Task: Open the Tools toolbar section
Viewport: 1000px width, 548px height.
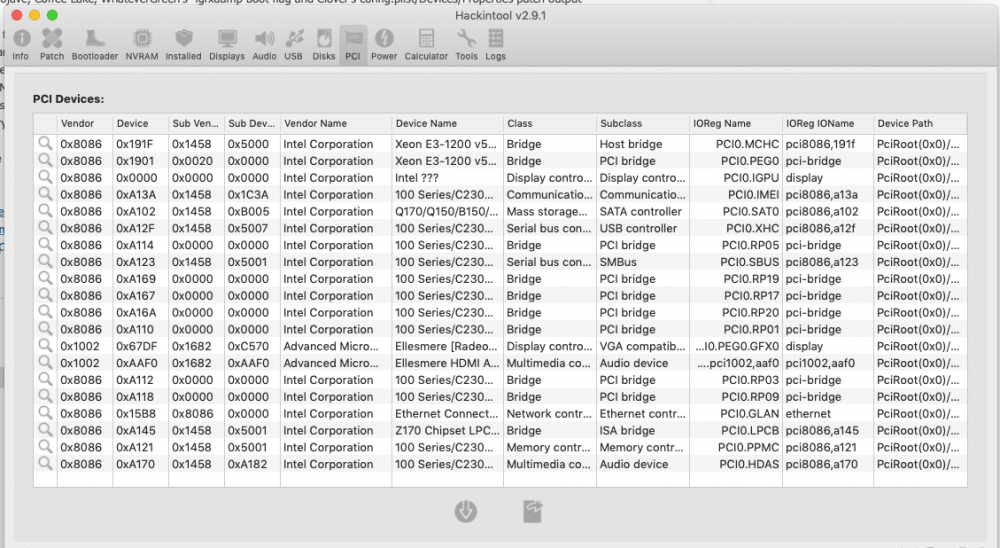Action: (x=466, y=45)
